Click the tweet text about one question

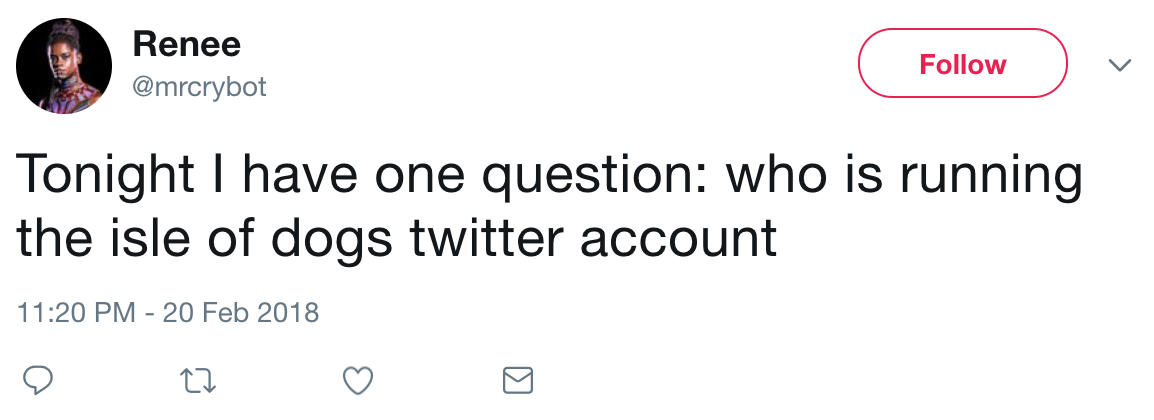[548, 206]
